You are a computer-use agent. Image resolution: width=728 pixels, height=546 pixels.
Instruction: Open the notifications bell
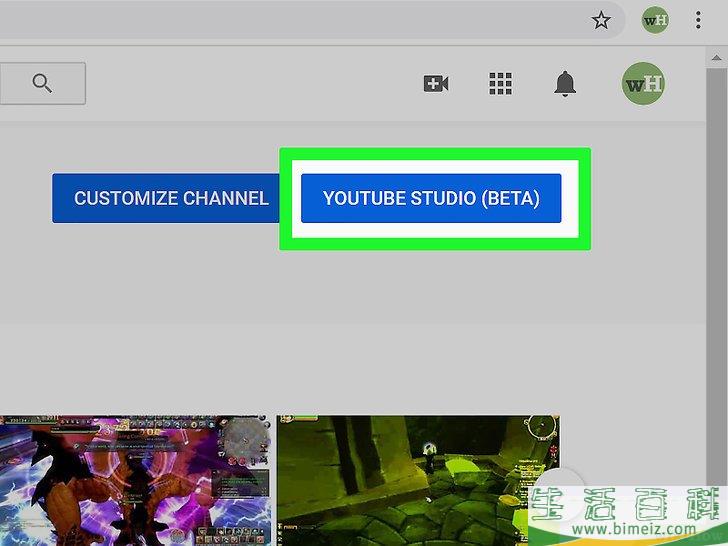point(565,84)
